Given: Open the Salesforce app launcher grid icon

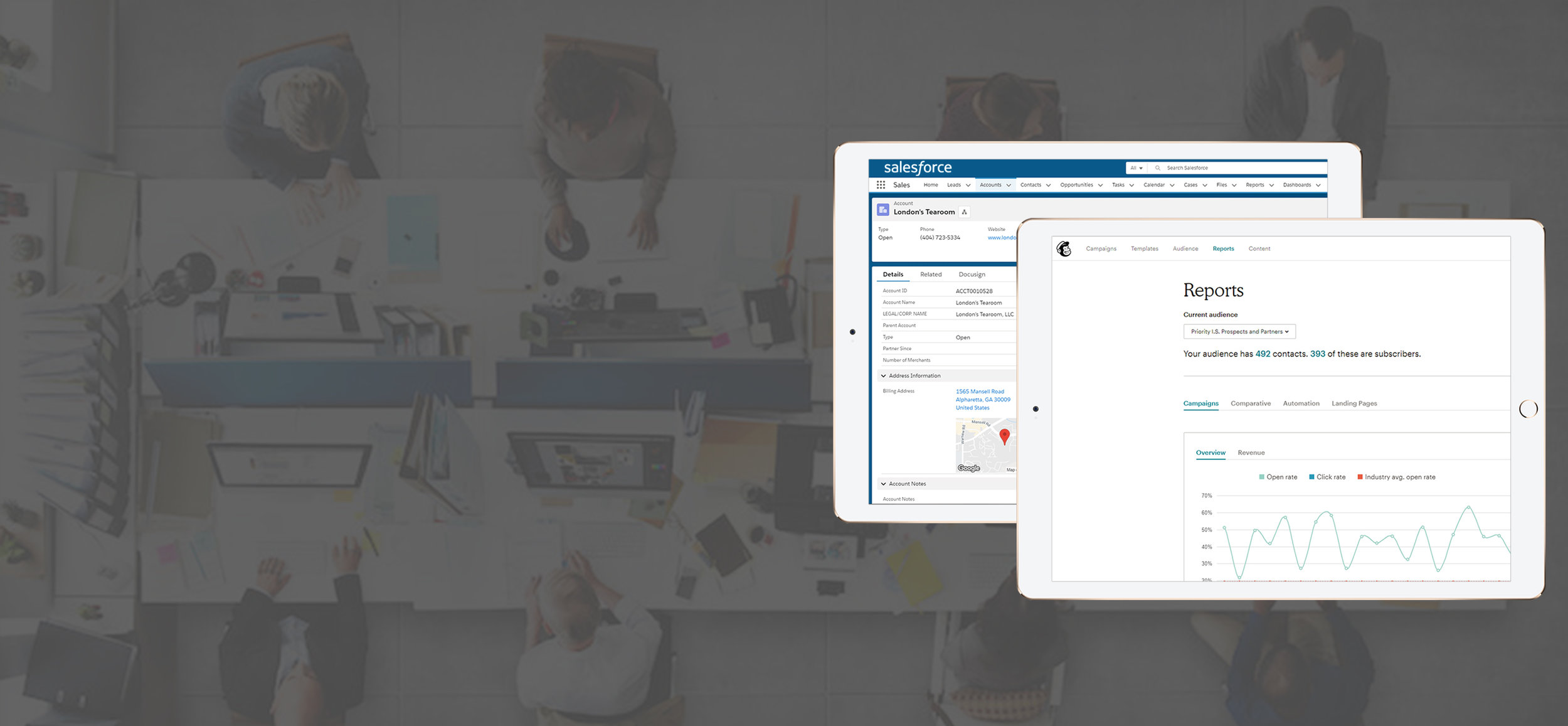Looking at the screenshot, I should click(881, 185).
